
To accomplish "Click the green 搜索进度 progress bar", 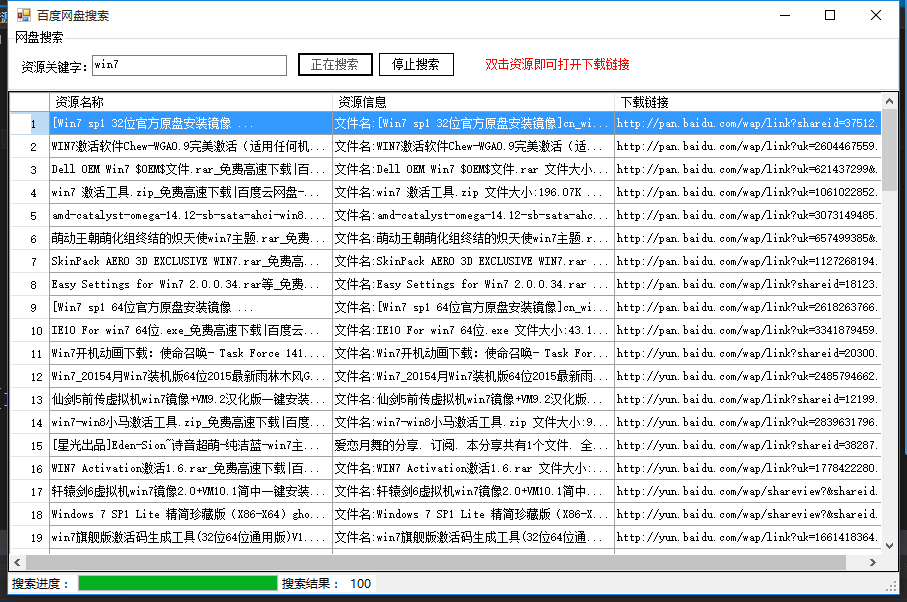I will point(178,583).
